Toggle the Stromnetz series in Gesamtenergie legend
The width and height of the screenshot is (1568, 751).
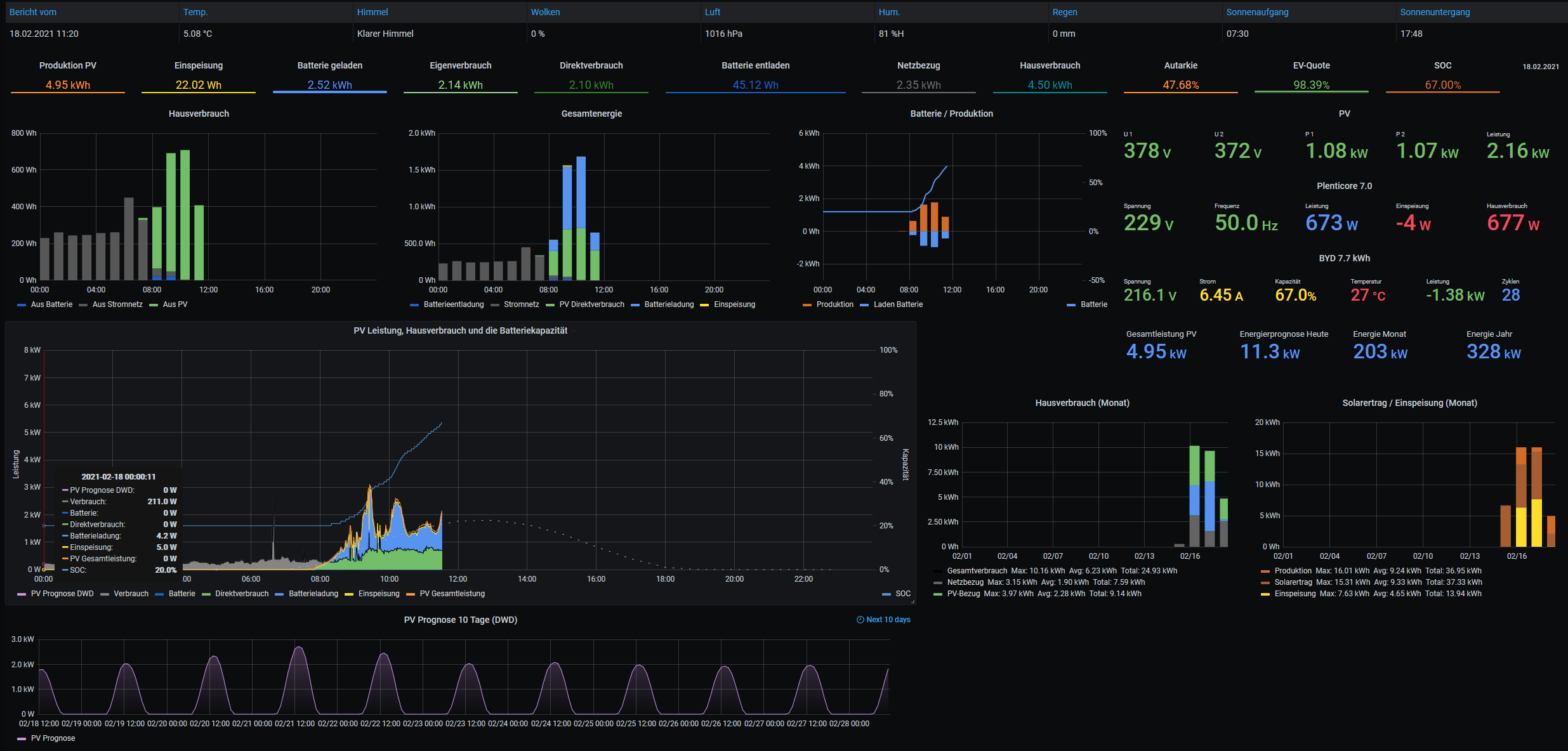(x=521, y=304)
